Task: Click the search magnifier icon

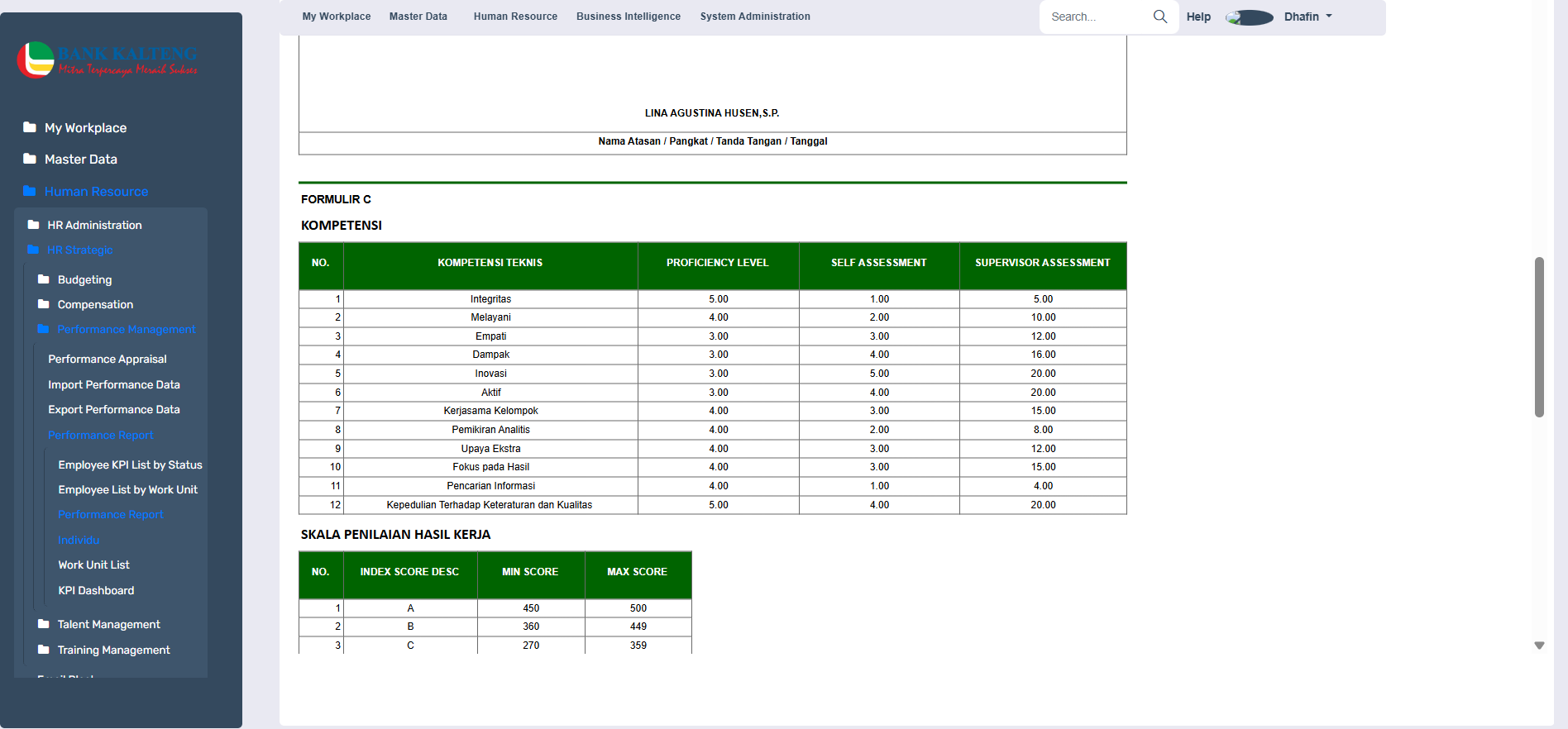Action: coord(1160,17)
